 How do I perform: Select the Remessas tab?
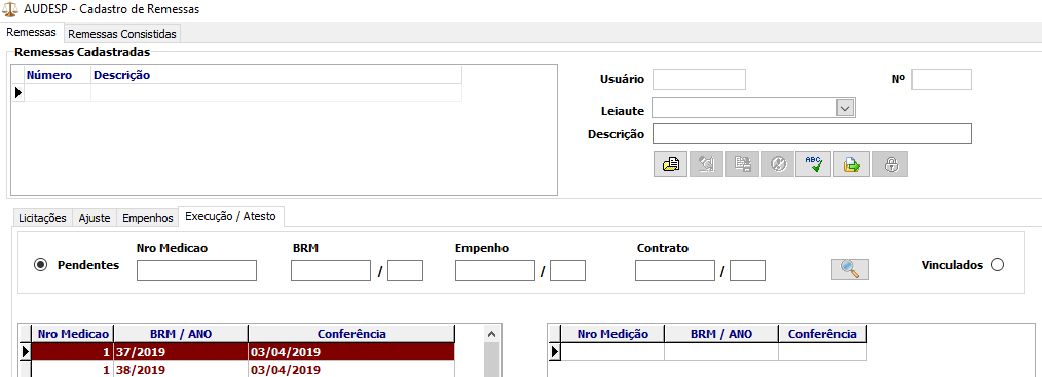(31, 32)
